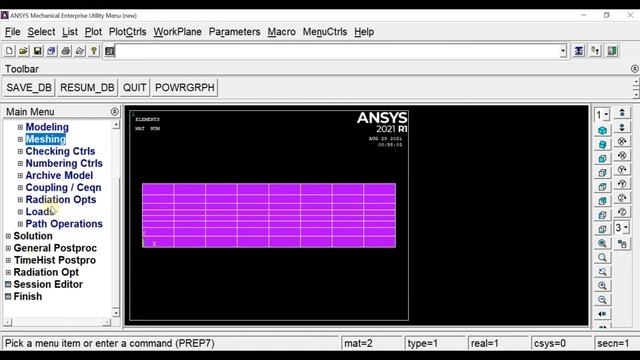
Task: Open ANSYS Help with the yellow key icon
Action: pos(94,51)
